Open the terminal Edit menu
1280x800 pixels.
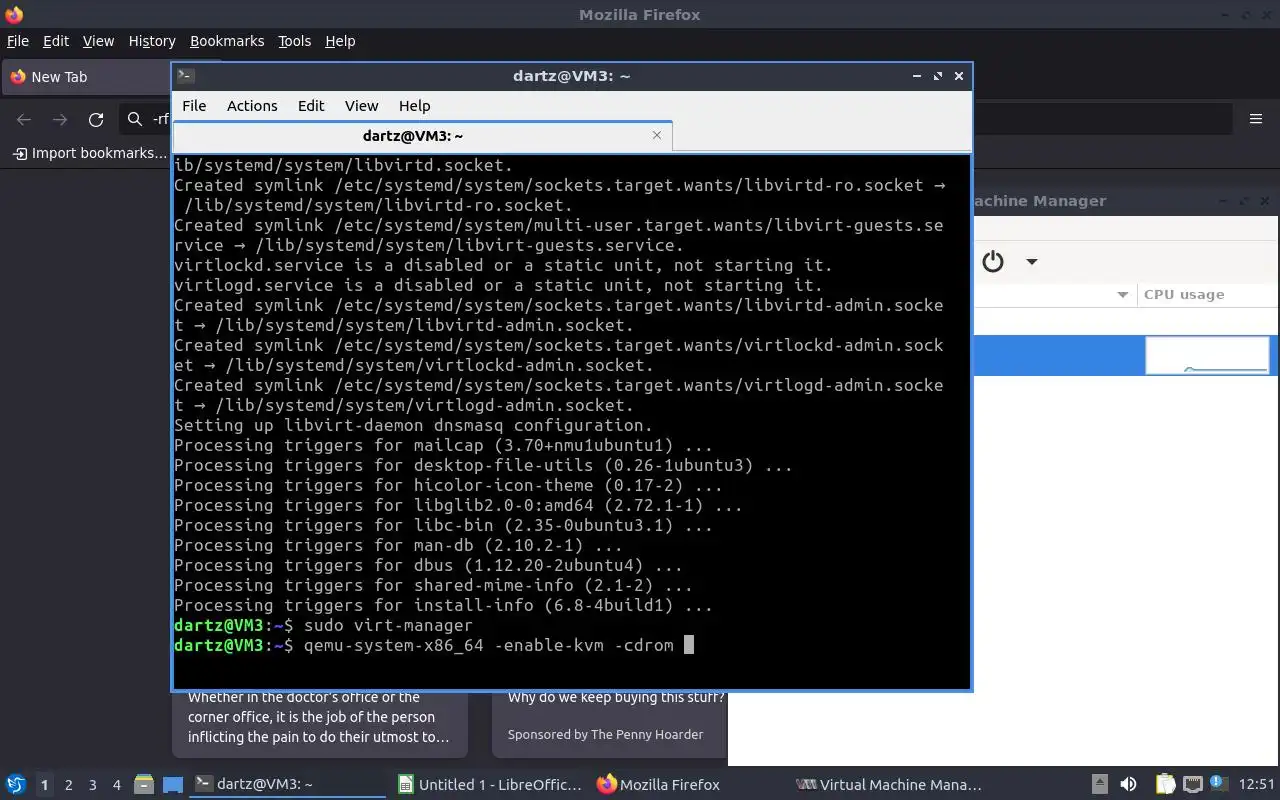311,105
